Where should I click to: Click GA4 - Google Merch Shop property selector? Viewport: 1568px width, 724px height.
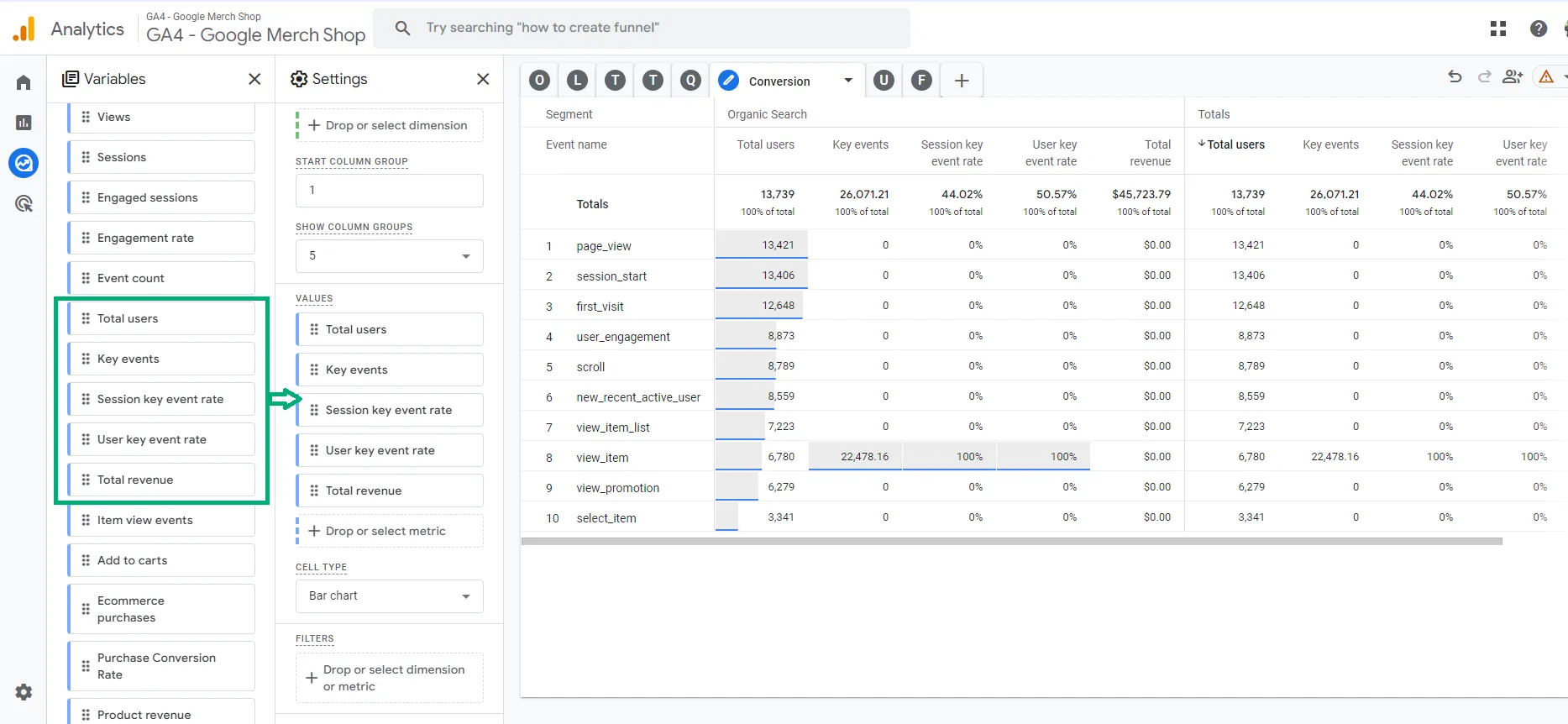coord(255,29)
